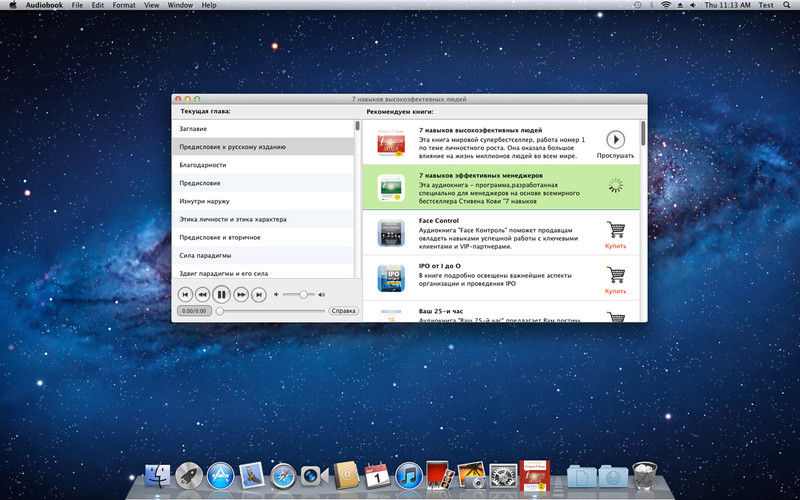This screenshot has height=500, width=800.
Task: Open the Edit menu
Action: coord(97,5)
